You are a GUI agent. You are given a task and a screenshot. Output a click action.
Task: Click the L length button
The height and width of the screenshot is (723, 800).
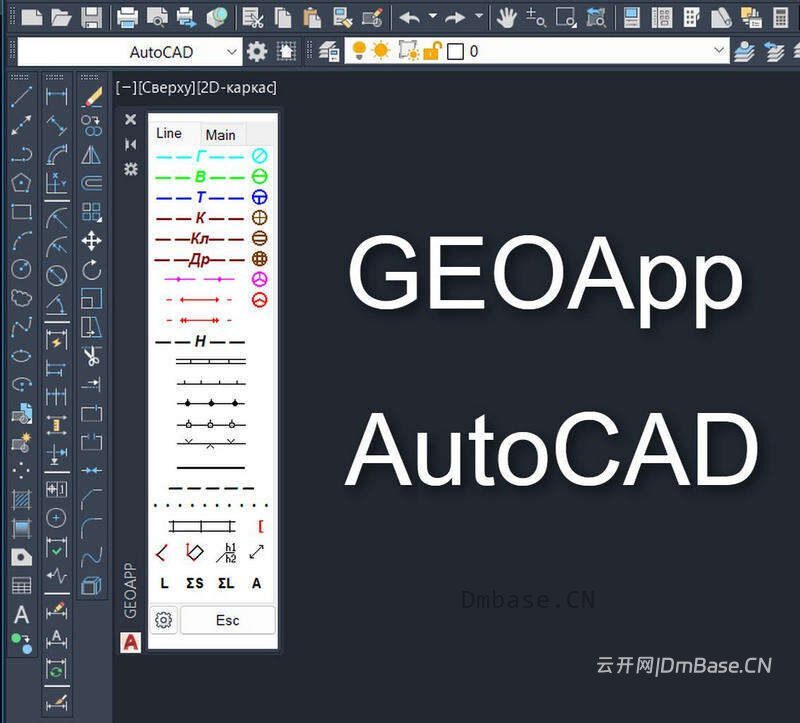click(164, 583)
